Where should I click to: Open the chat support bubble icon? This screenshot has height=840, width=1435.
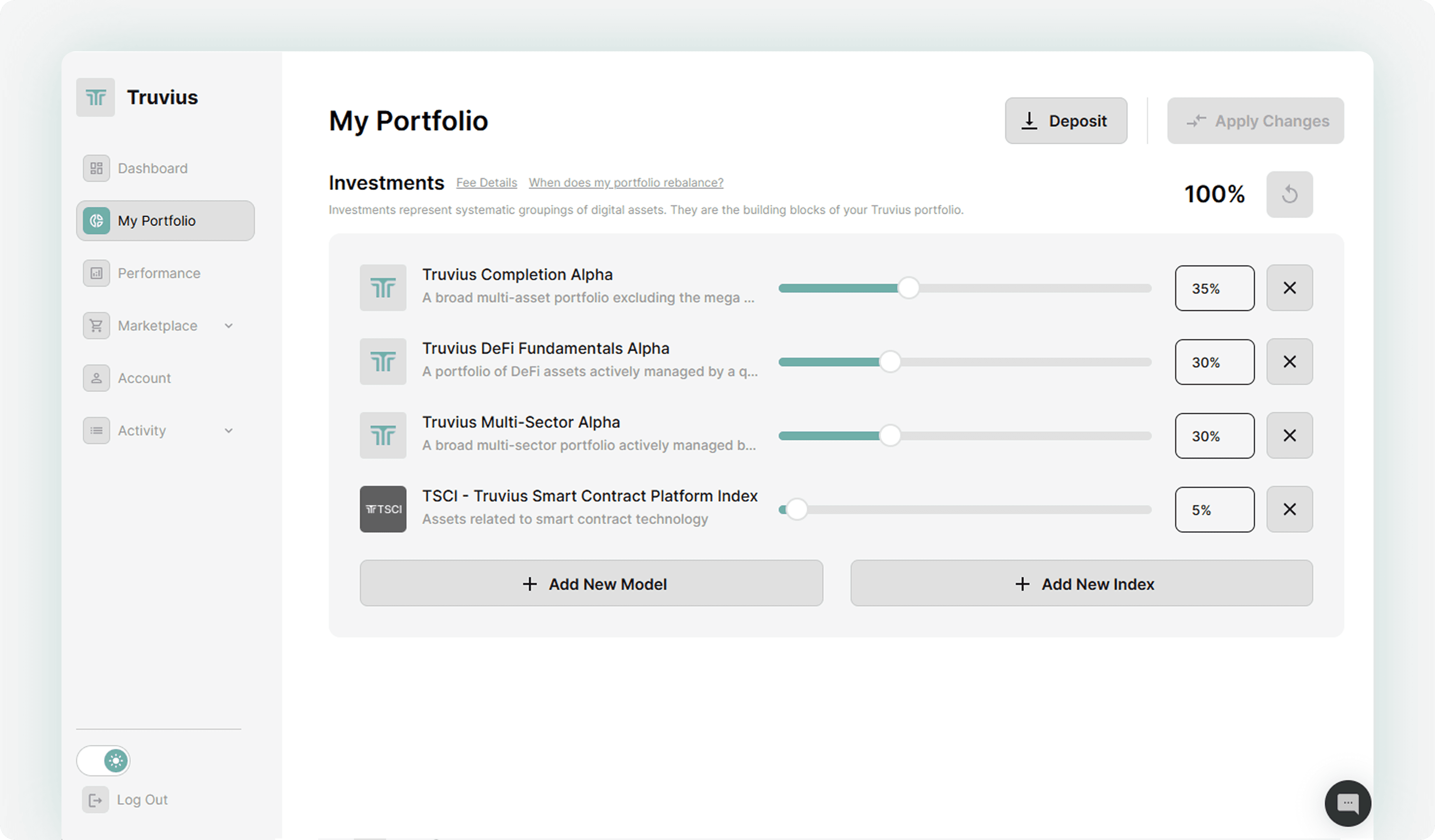[1347, 803]
